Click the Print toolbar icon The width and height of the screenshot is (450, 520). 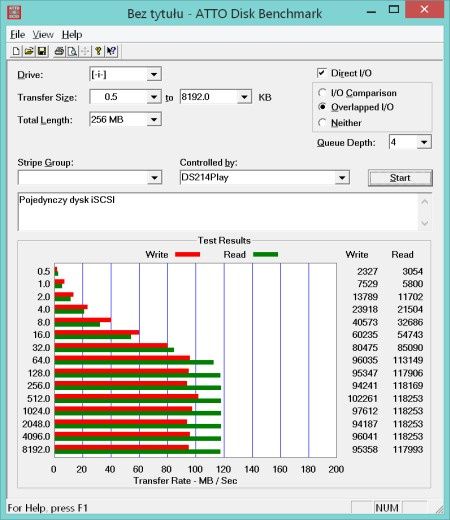[x=59, y=51]
